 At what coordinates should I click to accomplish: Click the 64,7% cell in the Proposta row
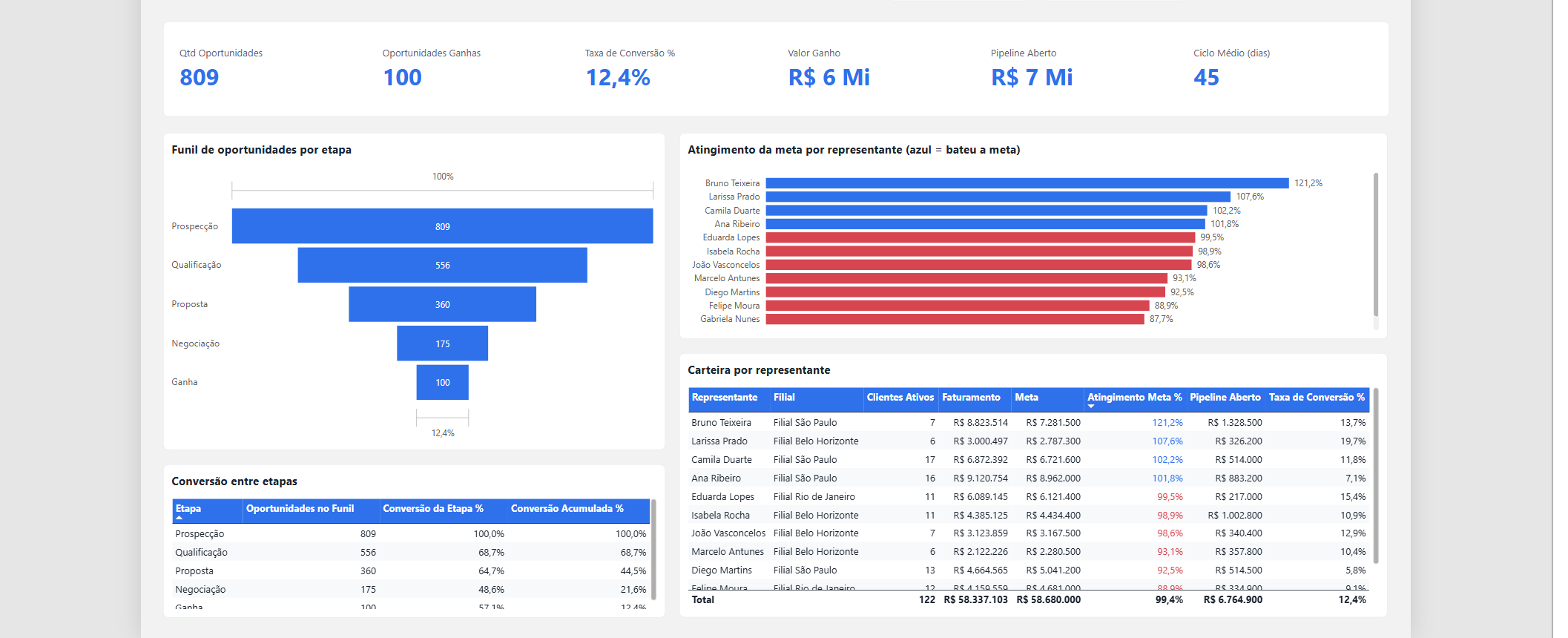point(492,571)
